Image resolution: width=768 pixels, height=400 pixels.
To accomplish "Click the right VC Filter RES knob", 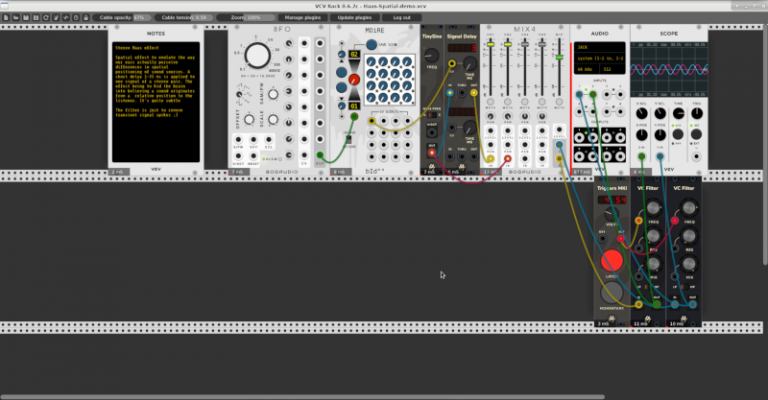I will 689,236.
